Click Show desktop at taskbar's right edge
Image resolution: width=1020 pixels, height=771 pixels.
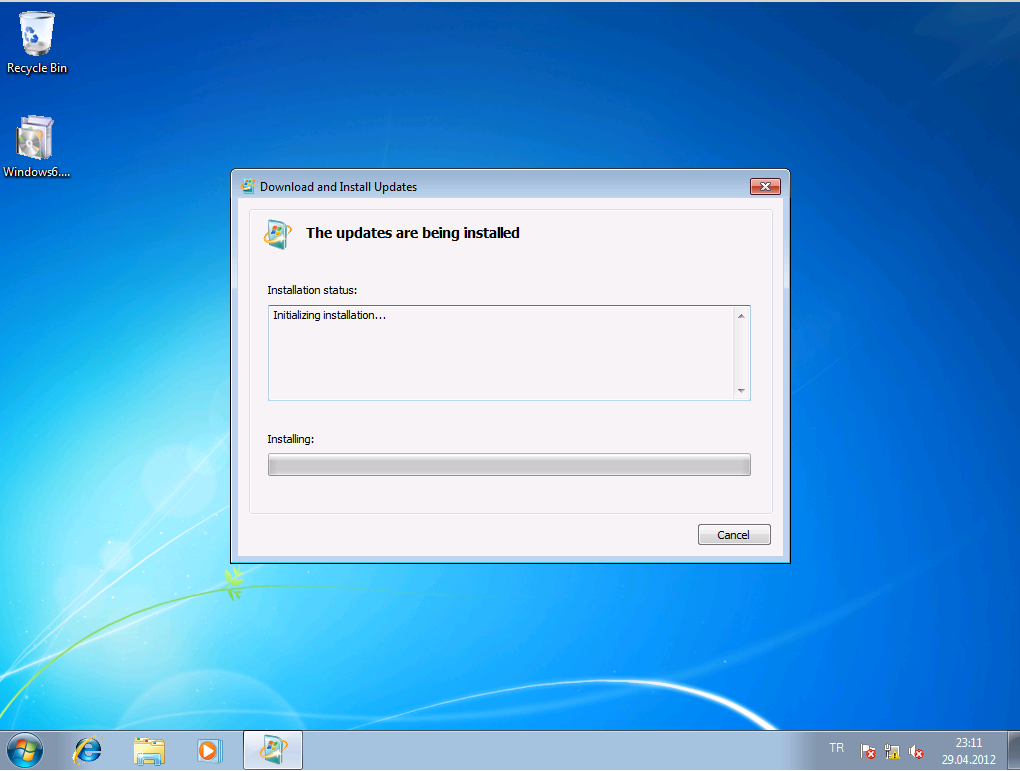click(x=1014, y=749)
